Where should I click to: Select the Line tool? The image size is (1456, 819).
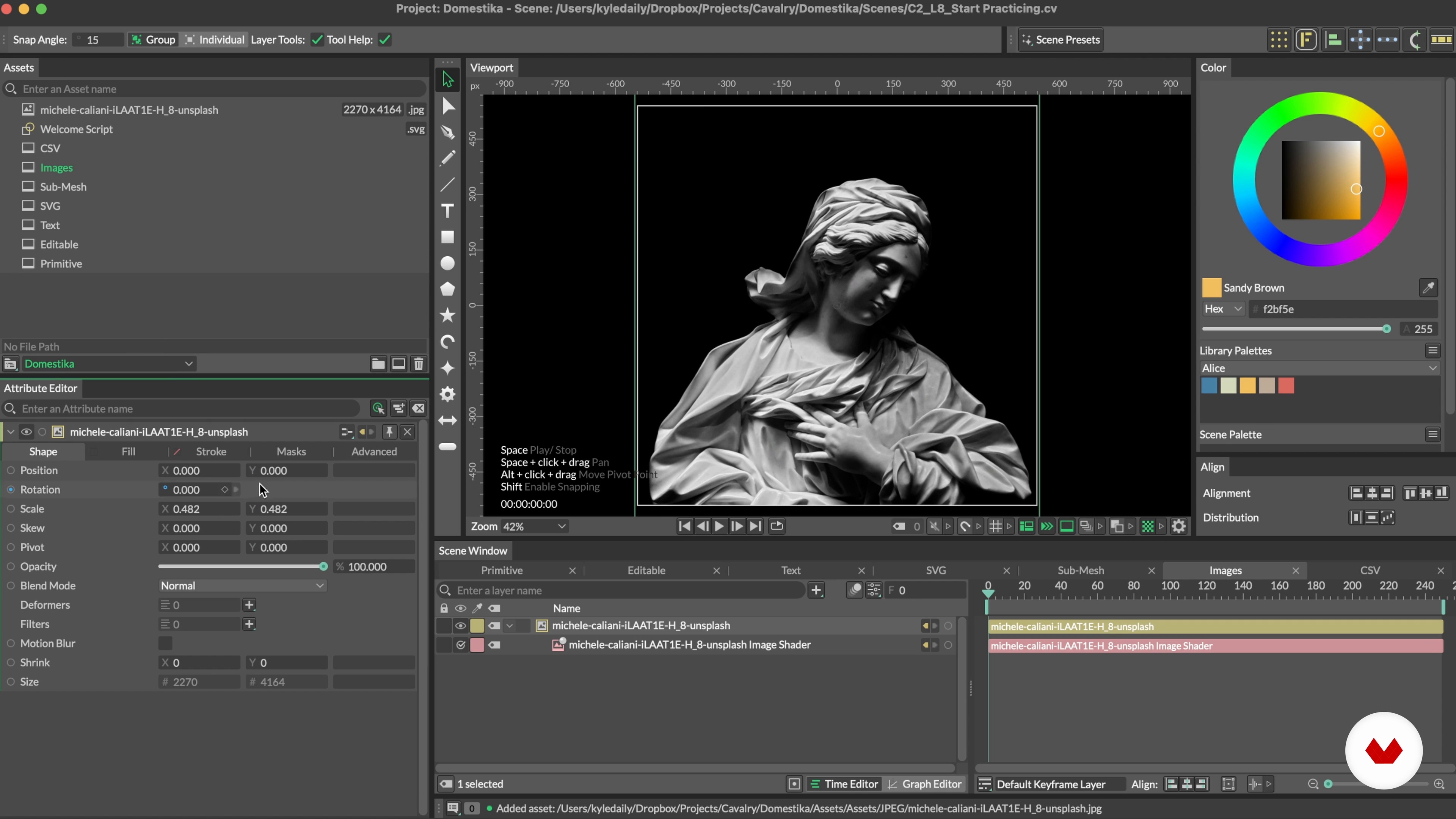tap(448, 185)
